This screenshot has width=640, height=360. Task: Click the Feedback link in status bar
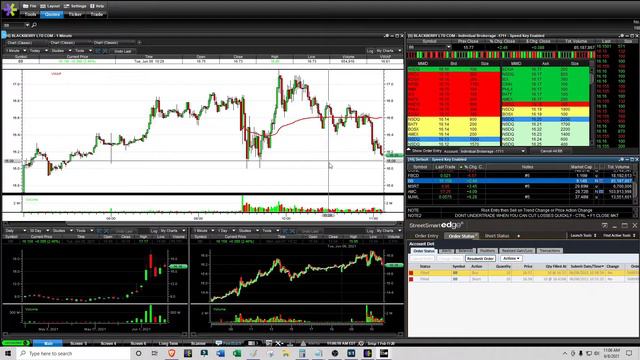pos(229,343)
